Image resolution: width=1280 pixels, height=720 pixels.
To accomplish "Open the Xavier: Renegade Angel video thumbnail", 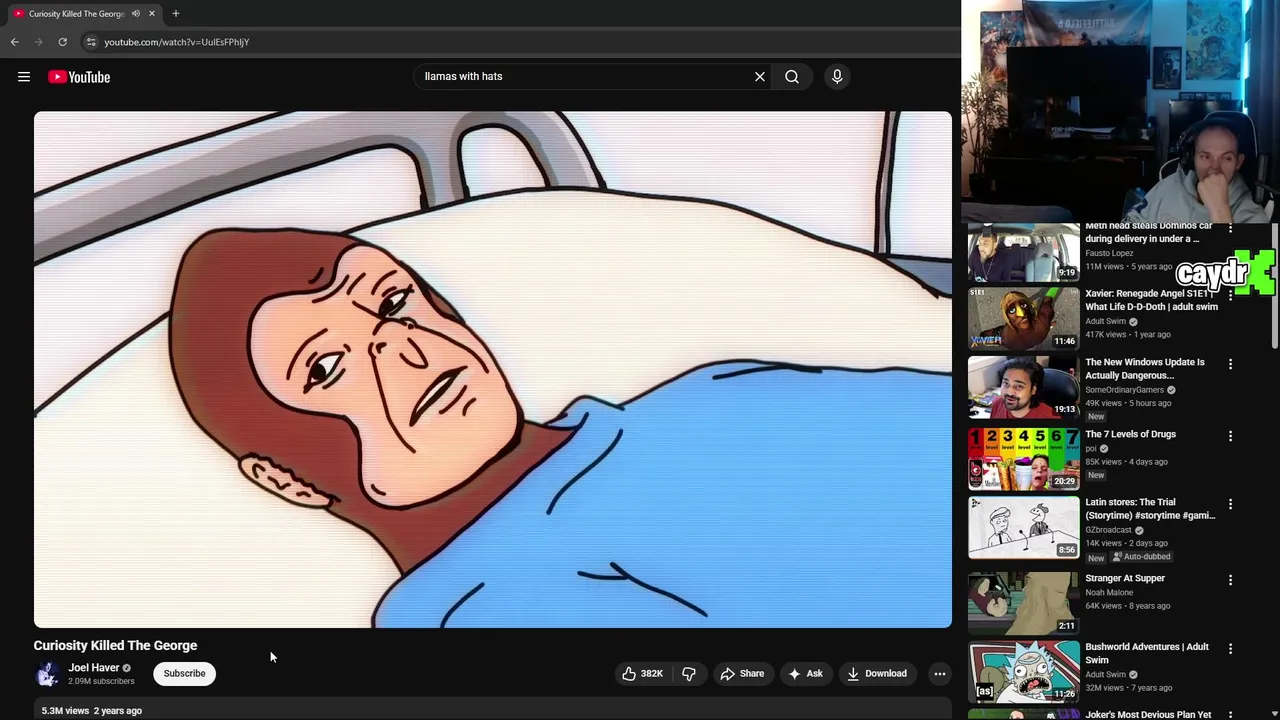I will coord(1023,318).
